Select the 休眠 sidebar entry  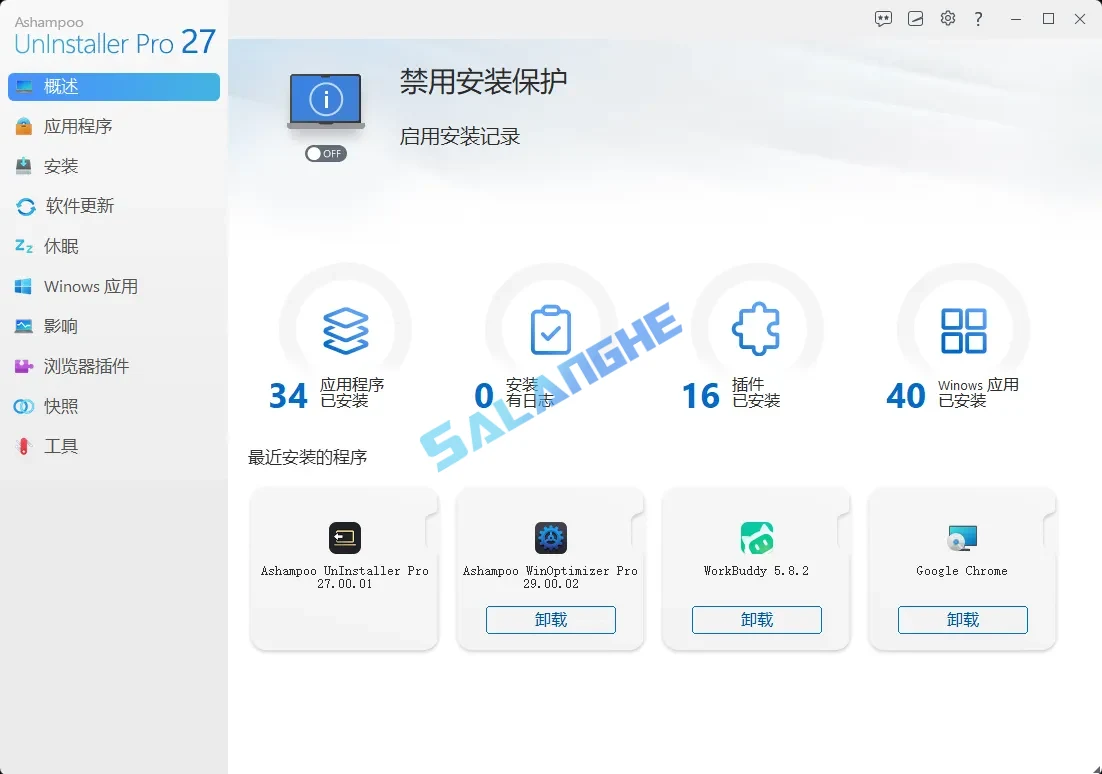114,246
